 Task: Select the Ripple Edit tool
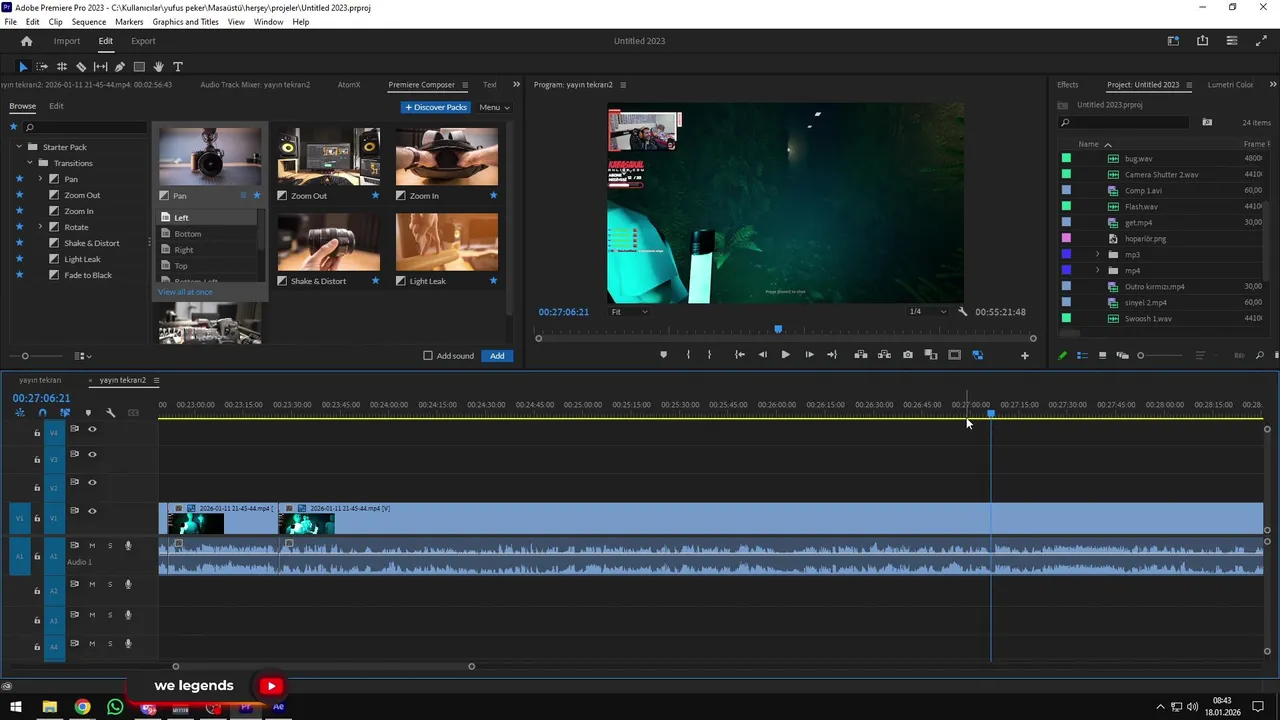point(62,67)
